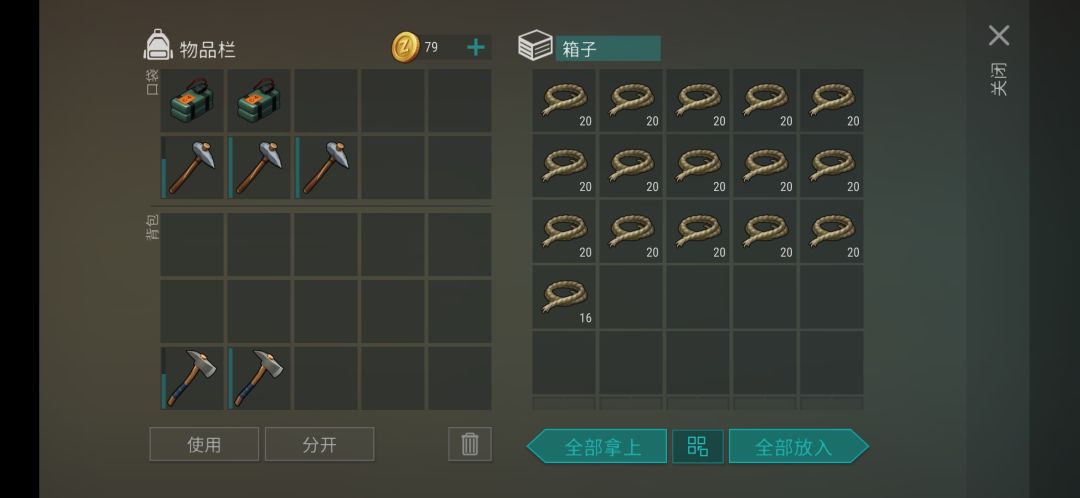The image size is (1080, 498).
Task: Add coins with the plus icon
Action: click(x=476, y=48)
